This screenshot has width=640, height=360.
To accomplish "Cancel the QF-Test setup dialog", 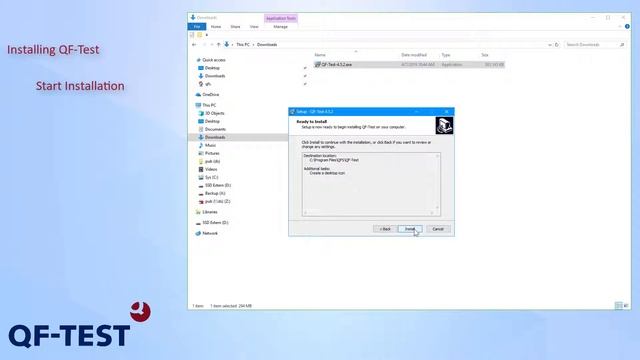I will coord(438,229).
